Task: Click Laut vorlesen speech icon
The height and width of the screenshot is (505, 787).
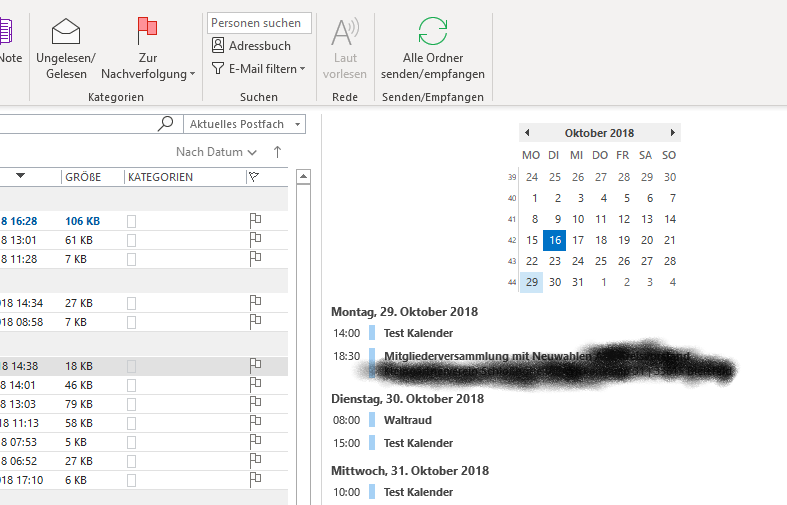Action: coord(345,32)
